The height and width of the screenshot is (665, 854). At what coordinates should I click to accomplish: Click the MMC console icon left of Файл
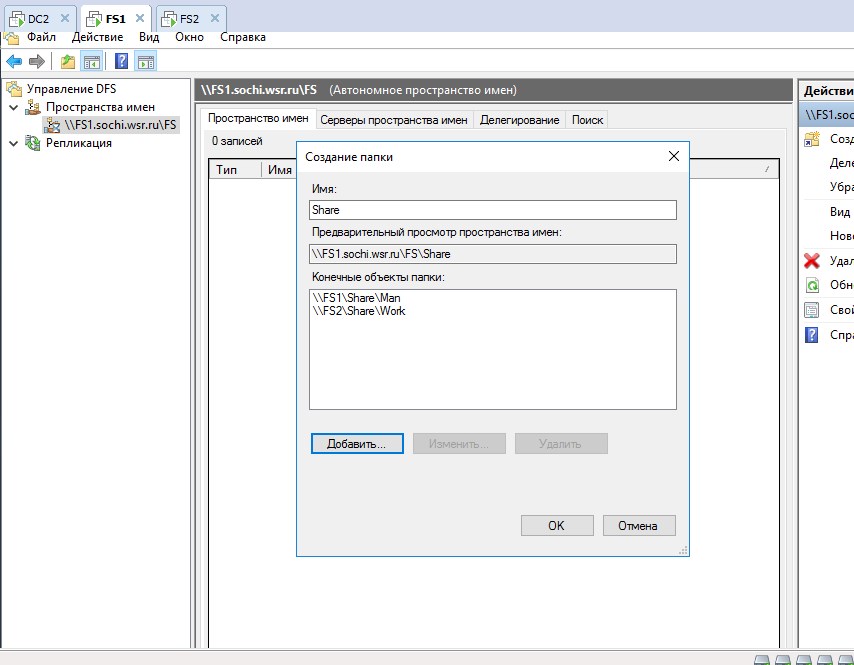(11, 38)
